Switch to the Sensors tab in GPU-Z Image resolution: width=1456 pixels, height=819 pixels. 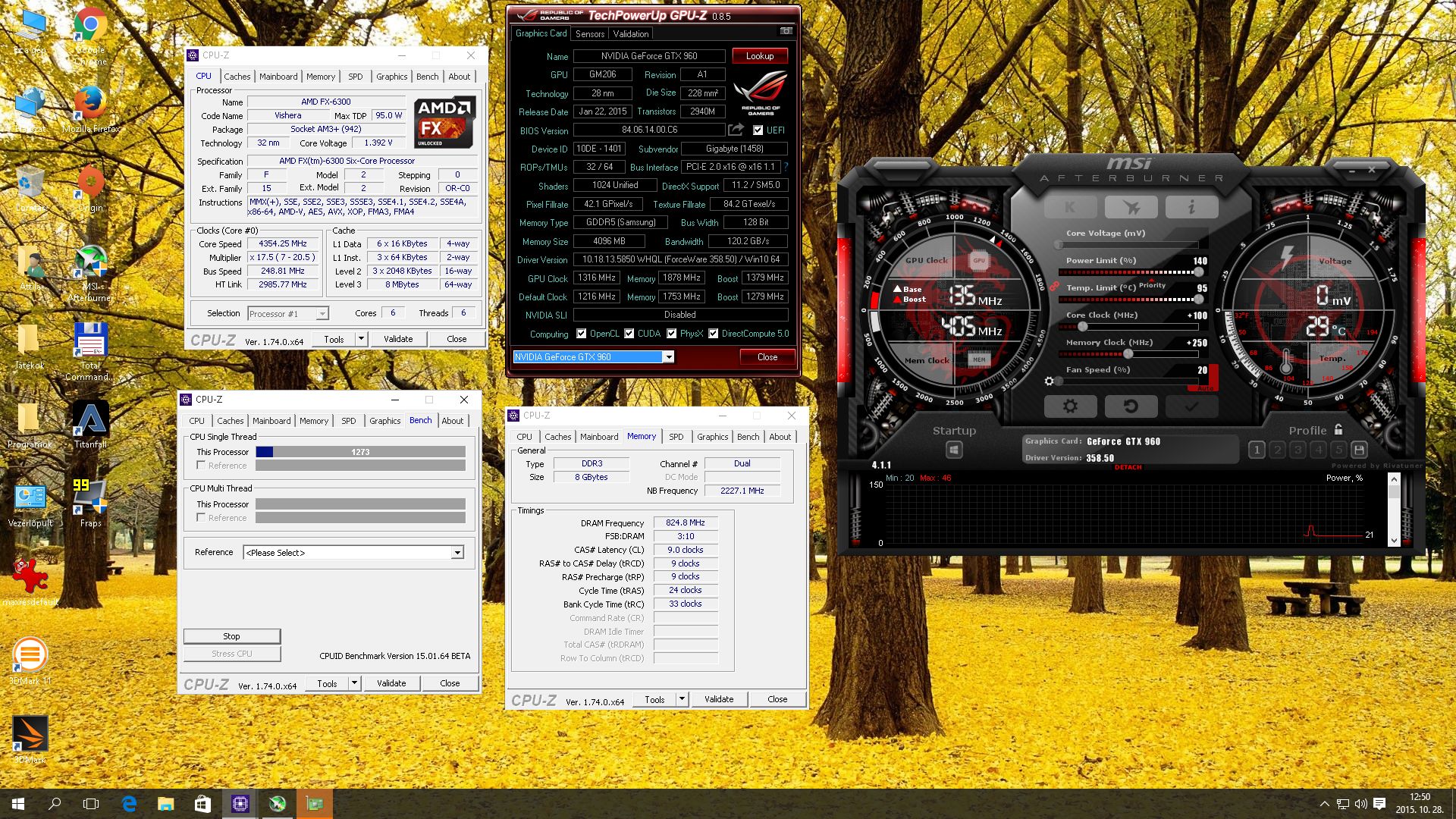click(589, 34)
